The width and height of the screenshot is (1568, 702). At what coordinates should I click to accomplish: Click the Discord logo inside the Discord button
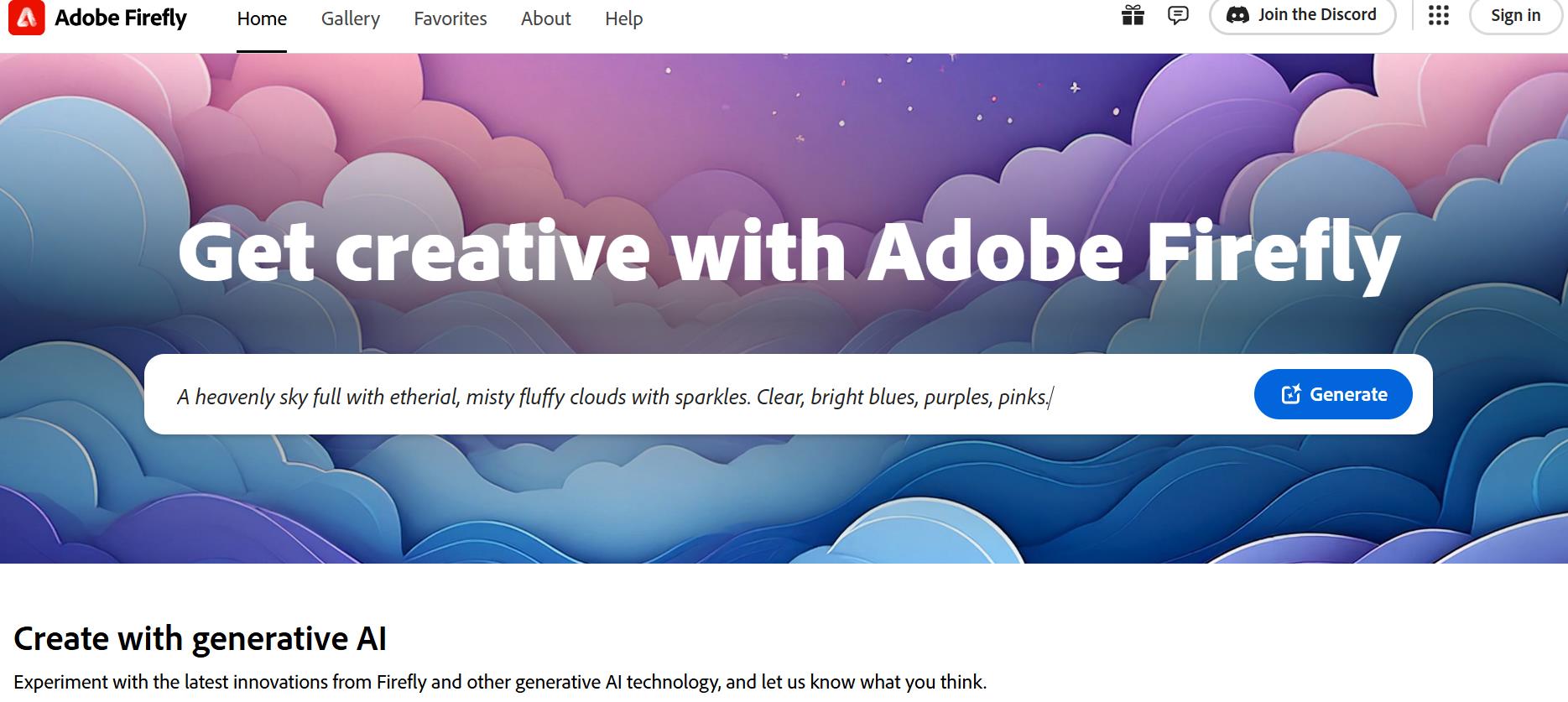point(1239,13)
